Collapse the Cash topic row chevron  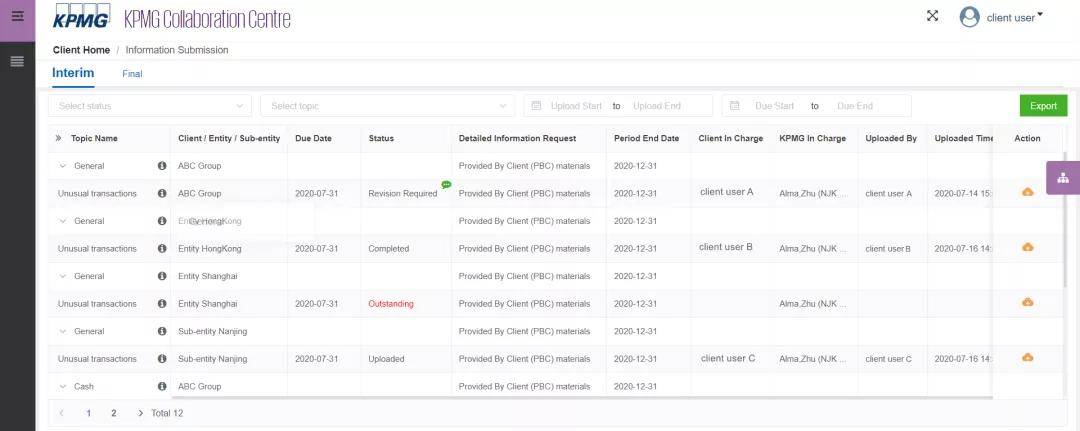click(x=62, y=386)
